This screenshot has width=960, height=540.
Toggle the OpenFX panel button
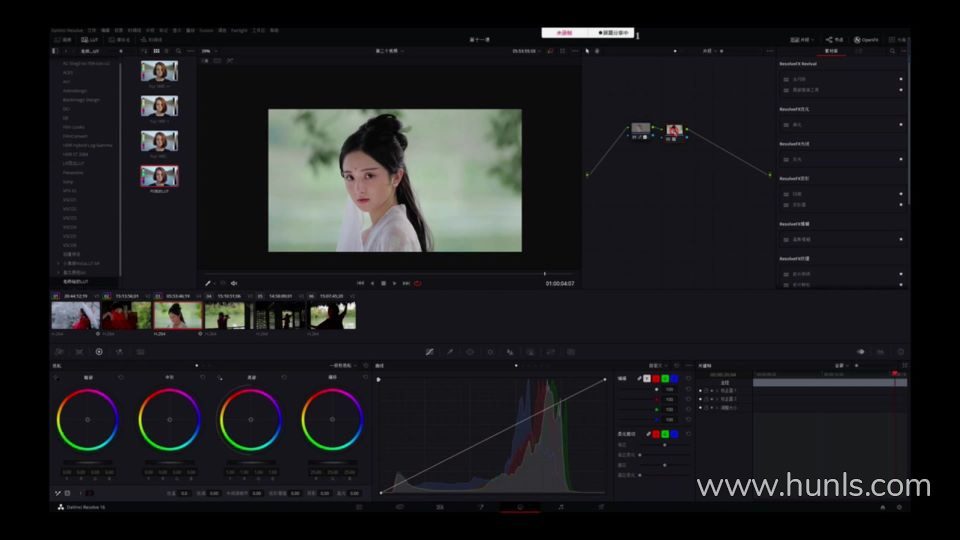pos(866,40)
